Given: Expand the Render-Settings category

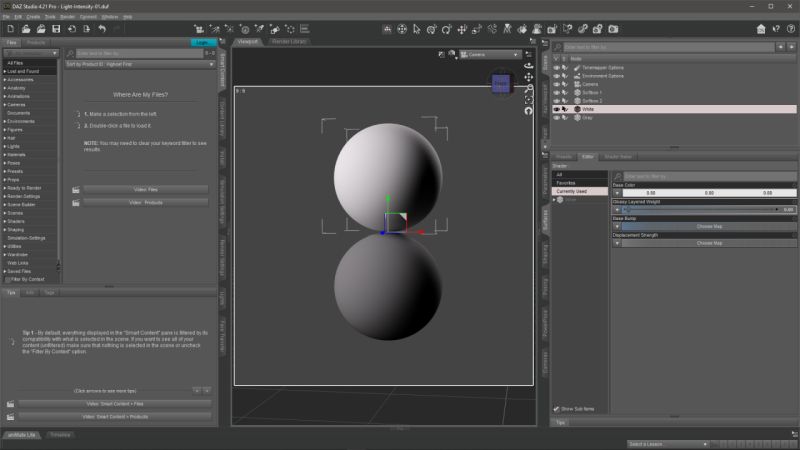Looking at the screenshot, I should (5, 196).
